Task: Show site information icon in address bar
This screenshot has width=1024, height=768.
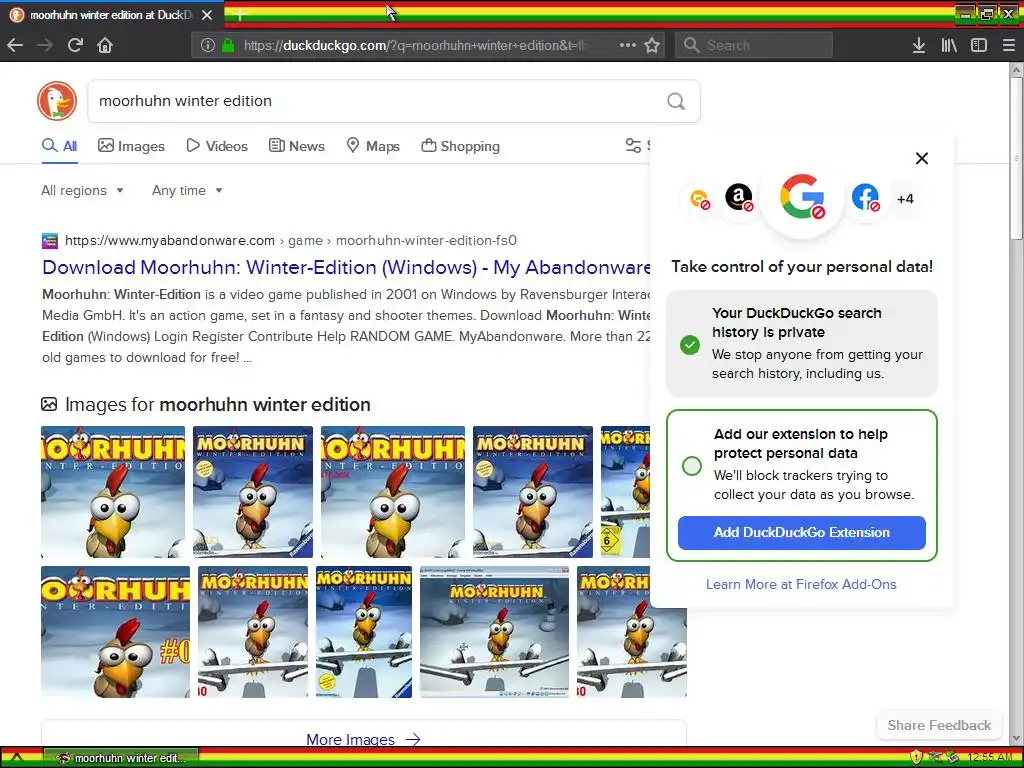Action: (207, 45)
